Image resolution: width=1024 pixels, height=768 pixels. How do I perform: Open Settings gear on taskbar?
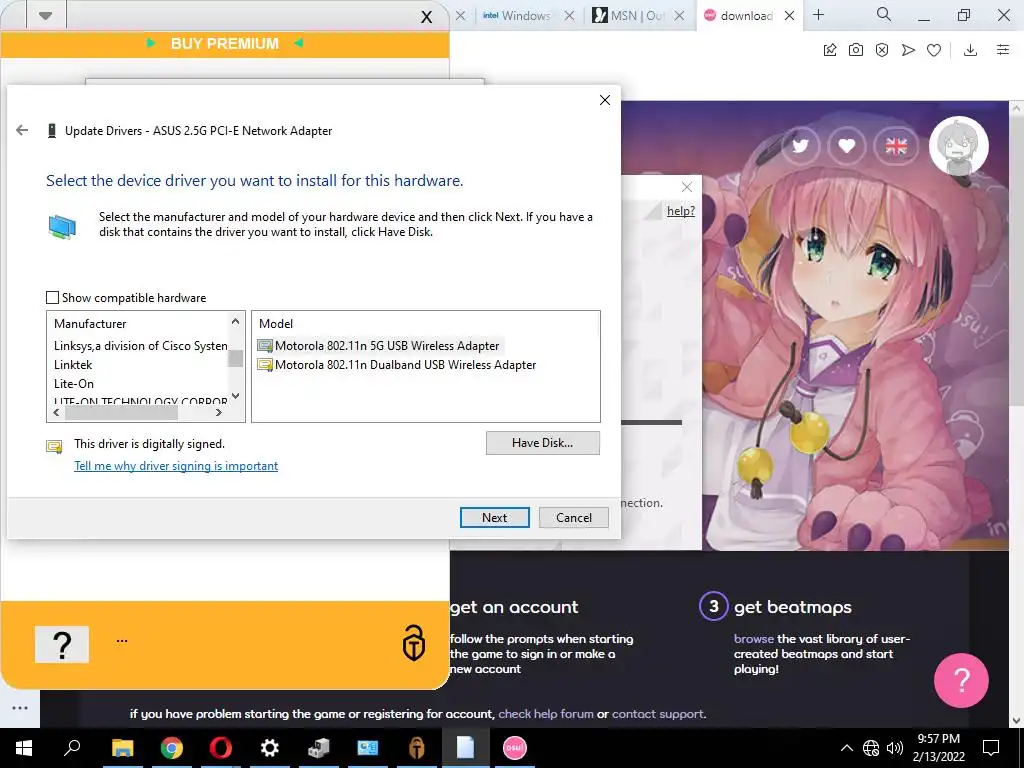point(270,748)
